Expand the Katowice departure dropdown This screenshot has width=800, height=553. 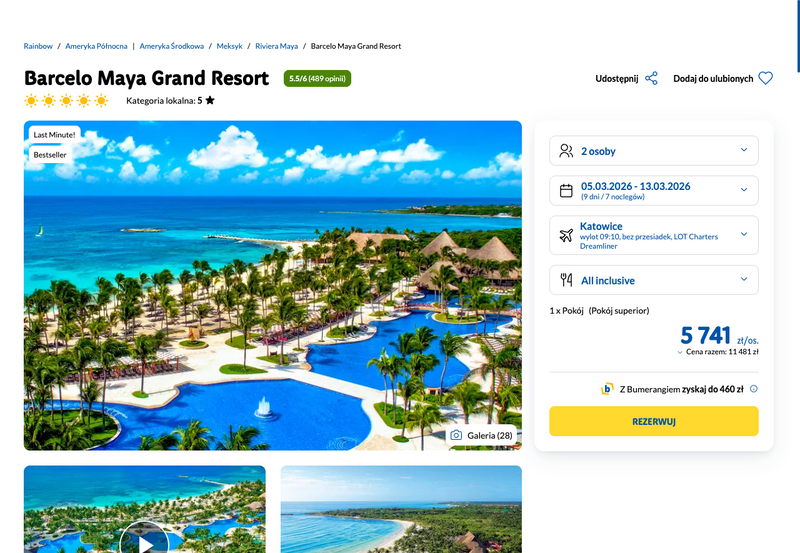[x=654, y=235]
